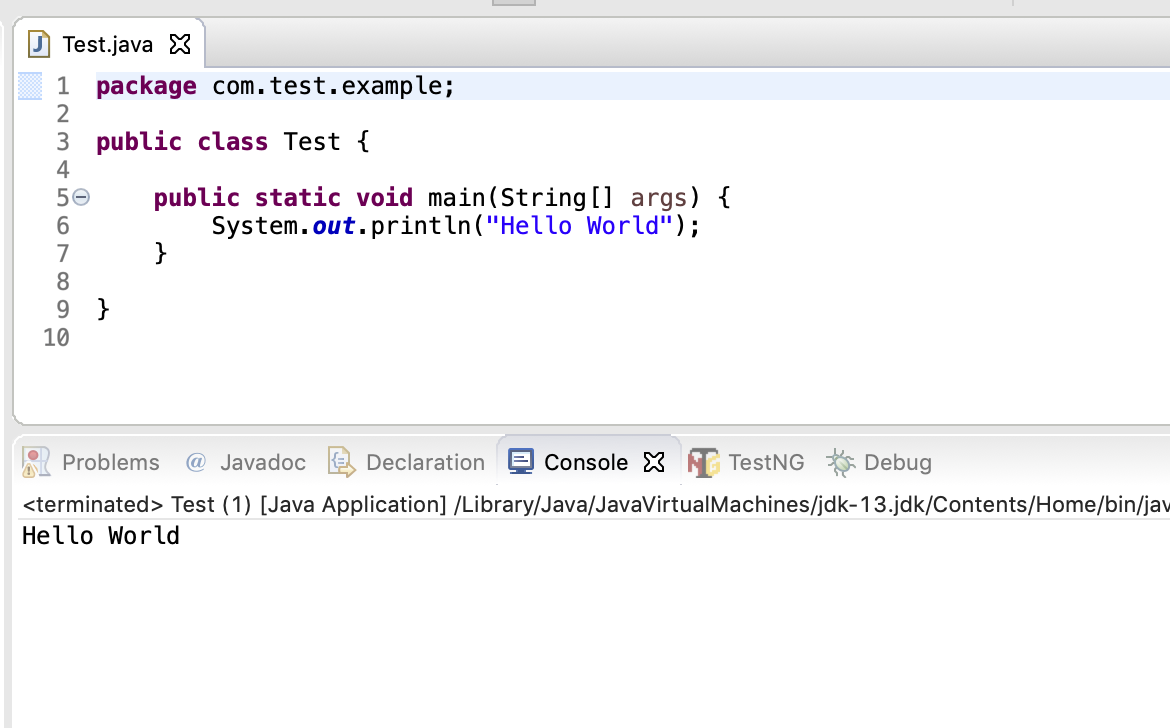Open the TestNG tab
The image size is (1170, 728).
click(x=765, y=462)
